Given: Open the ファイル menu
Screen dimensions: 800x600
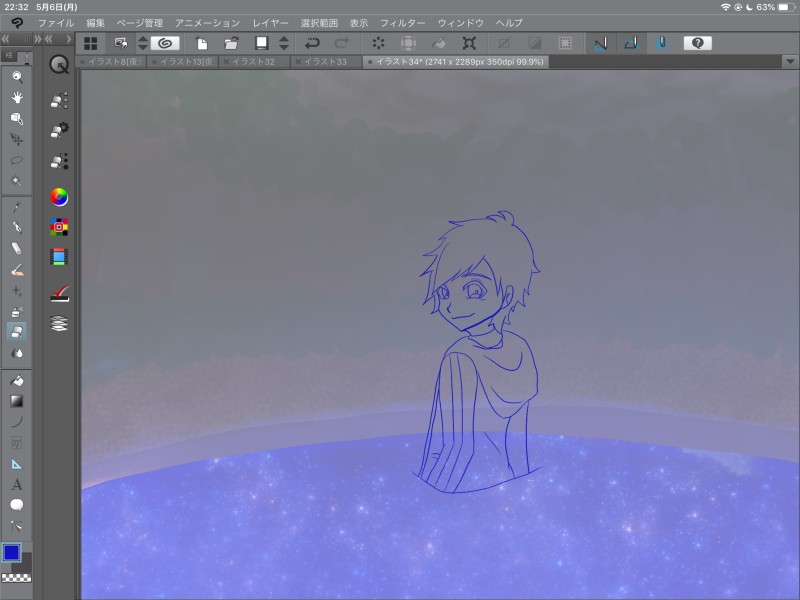Looking at the screenshot, I should click(56, 23).
